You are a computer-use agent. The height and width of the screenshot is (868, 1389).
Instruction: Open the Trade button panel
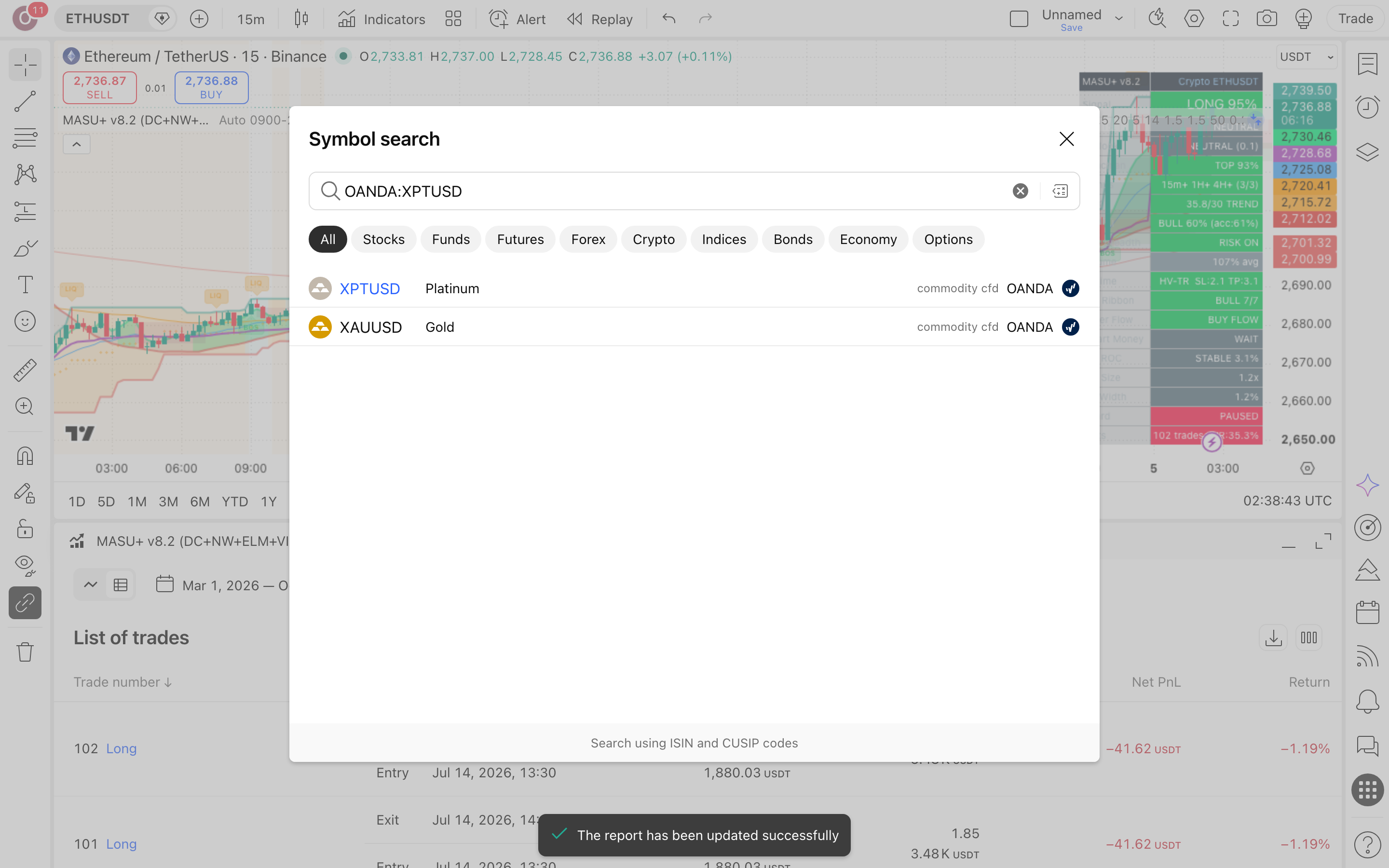[x=1355, y=19]
